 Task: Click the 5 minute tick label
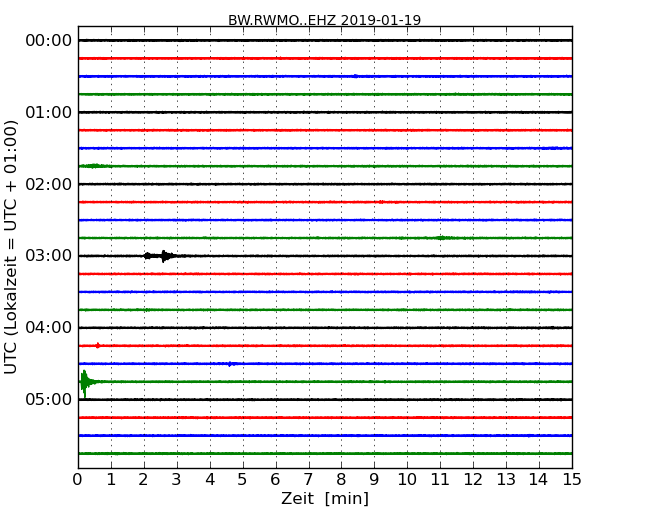(x=243, y=479)
